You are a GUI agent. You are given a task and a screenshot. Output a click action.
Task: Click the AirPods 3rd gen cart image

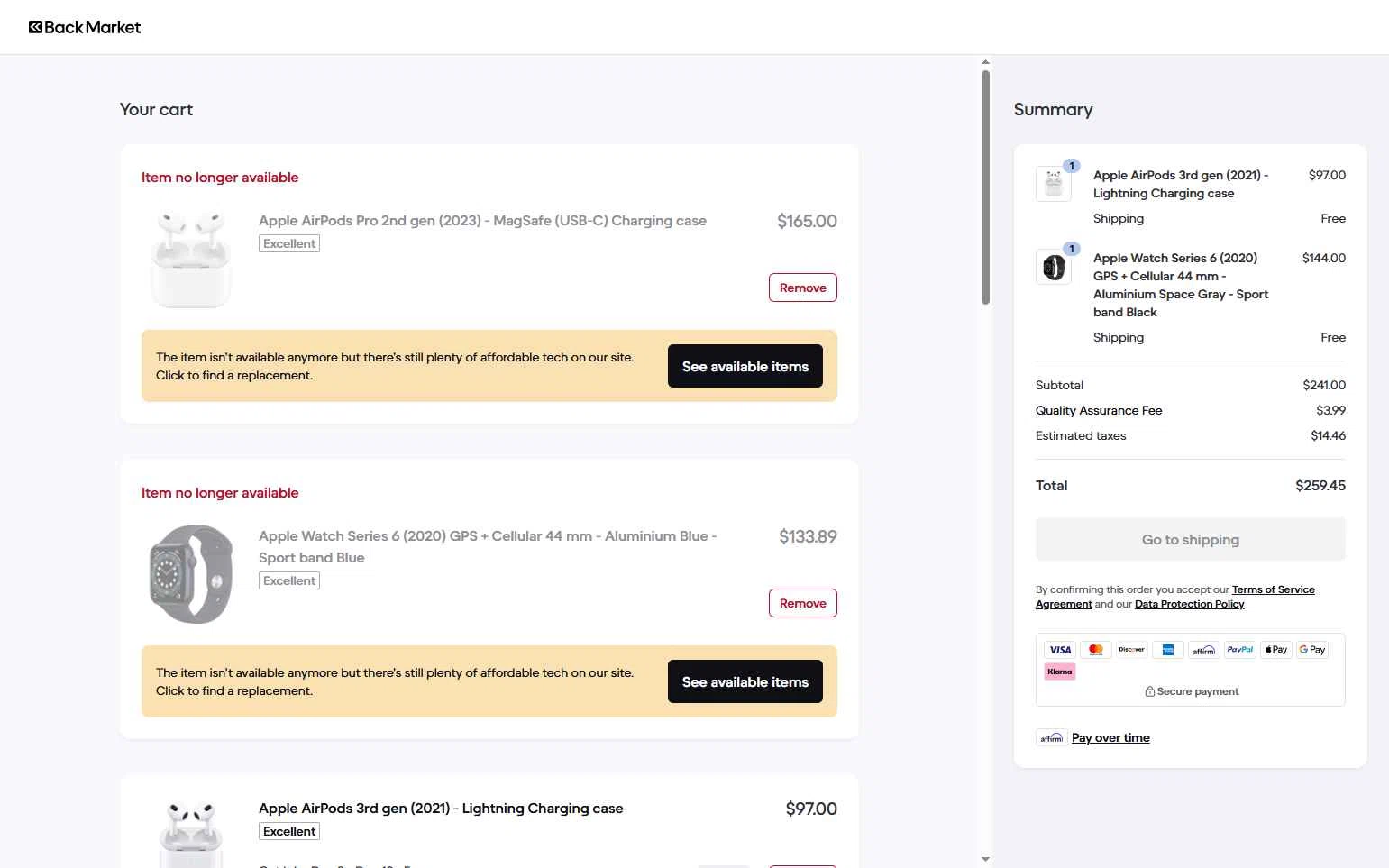(x=191, y=834)
